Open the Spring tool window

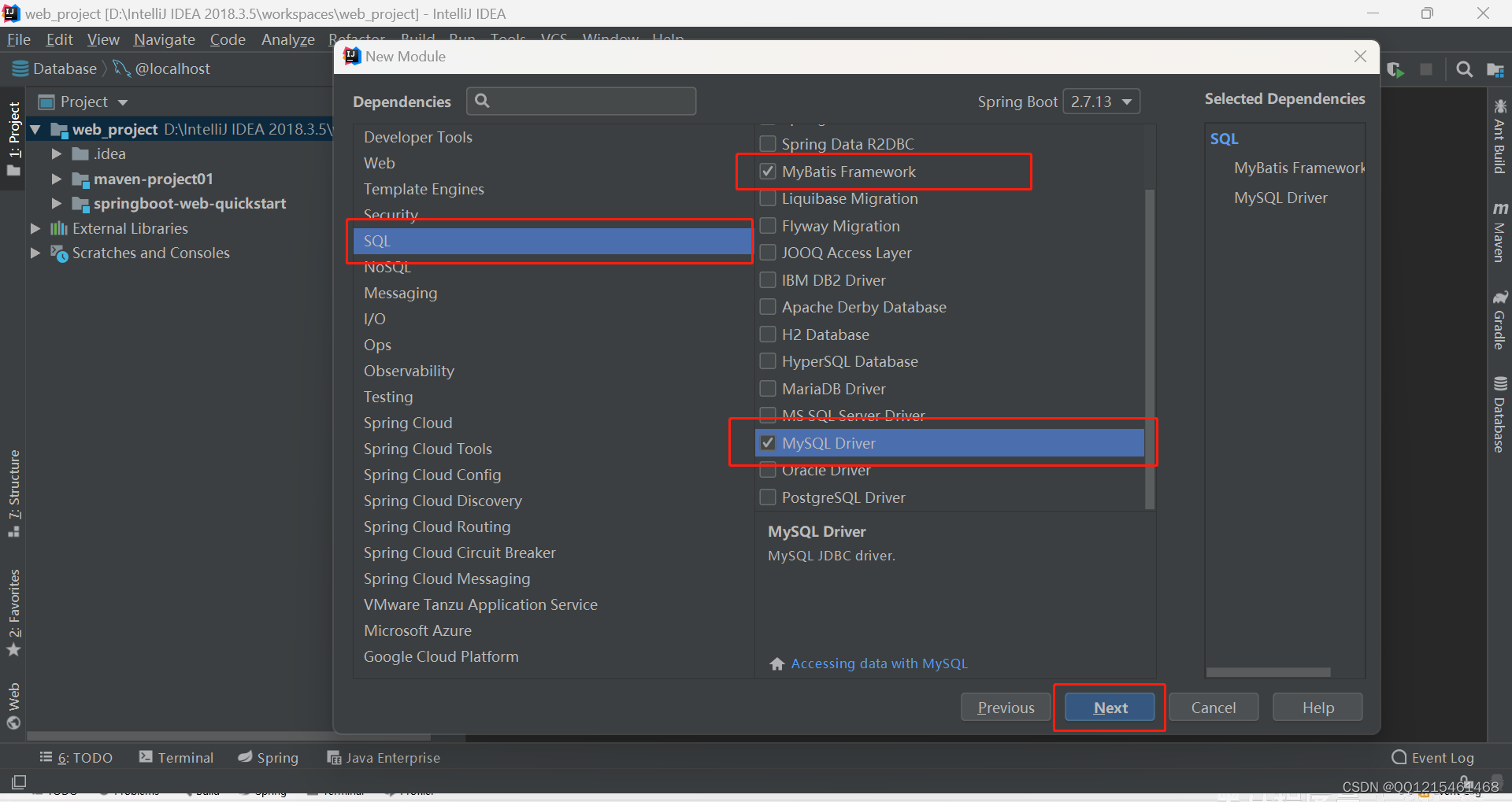[269, 757]
